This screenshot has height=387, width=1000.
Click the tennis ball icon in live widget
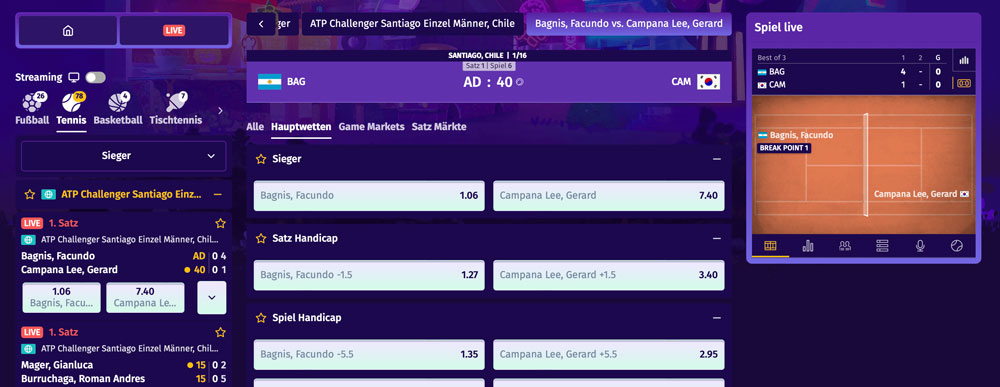pos(956,245)
